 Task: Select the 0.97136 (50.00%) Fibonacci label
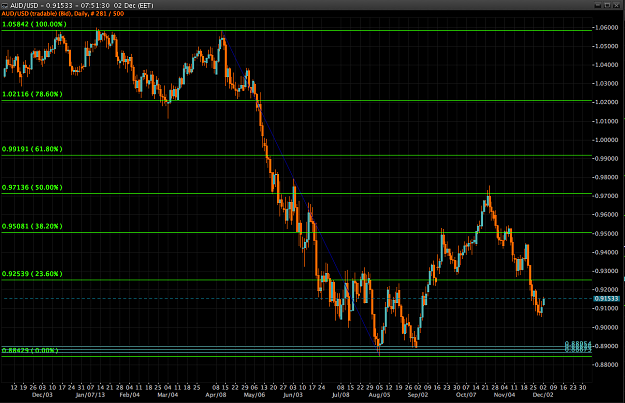pyautogui.click(x=32, y=187)
